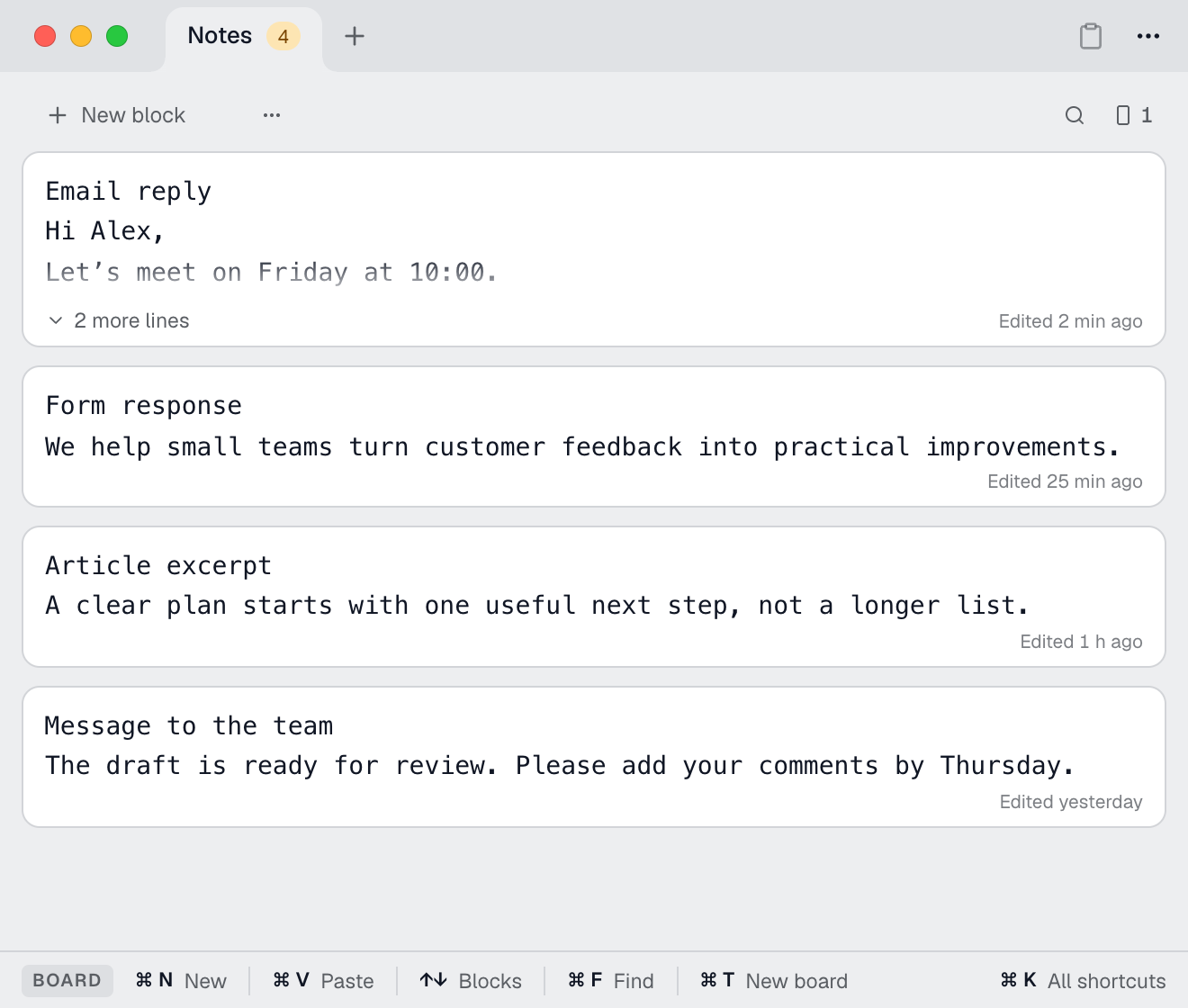Click the 'Edited yesterday' timestamp

point(1071,802)
